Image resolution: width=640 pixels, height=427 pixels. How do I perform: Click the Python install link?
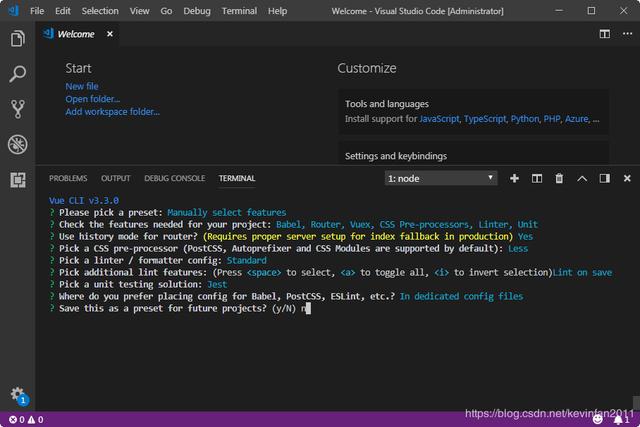(525, 119)
